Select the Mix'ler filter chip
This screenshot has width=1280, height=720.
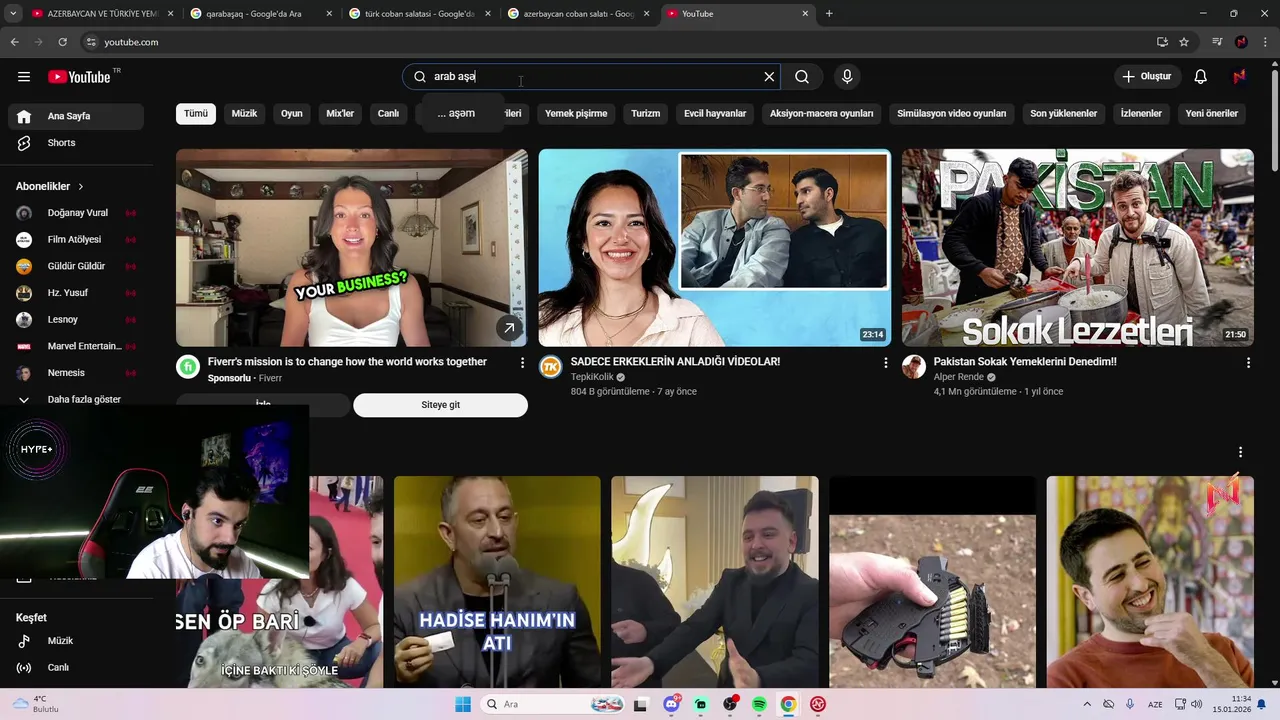[340, 114]
